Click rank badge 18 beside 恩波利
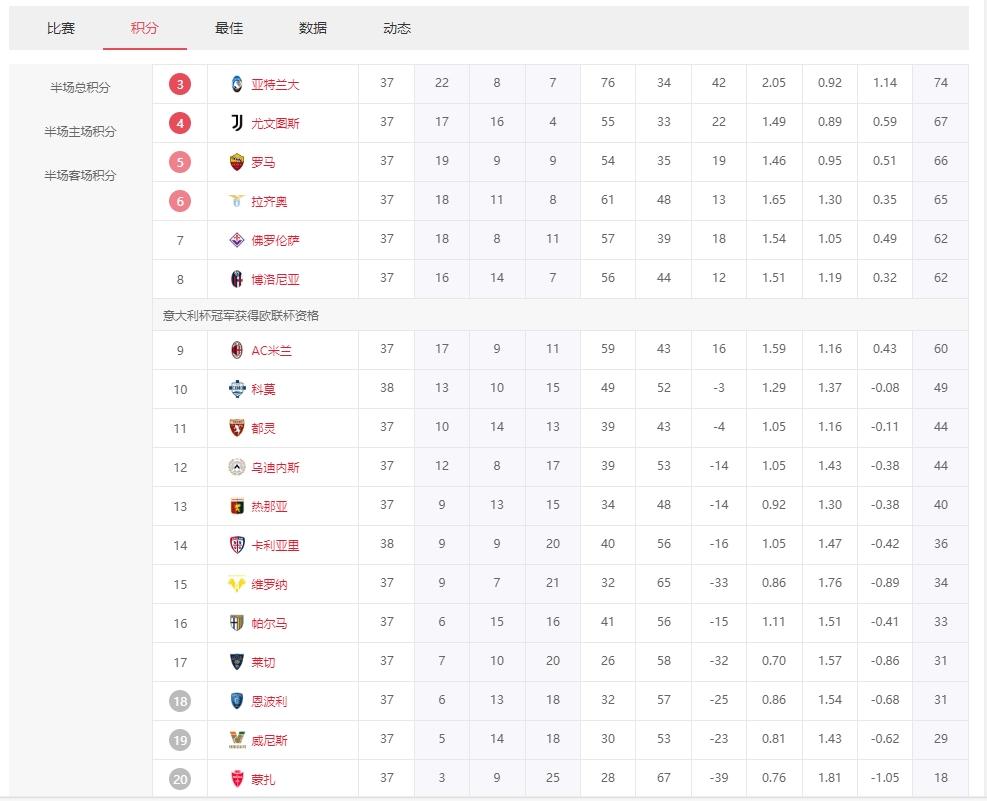Viewport: 987px width, 801px height. [180, 701]
